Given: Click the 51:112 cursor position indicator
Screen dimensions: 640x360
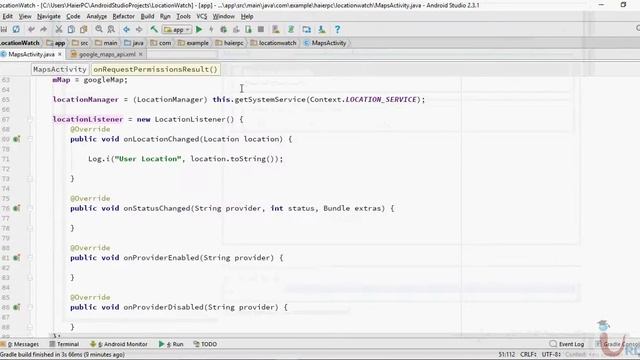Looking at the screenshot, I should pos(507,355).
